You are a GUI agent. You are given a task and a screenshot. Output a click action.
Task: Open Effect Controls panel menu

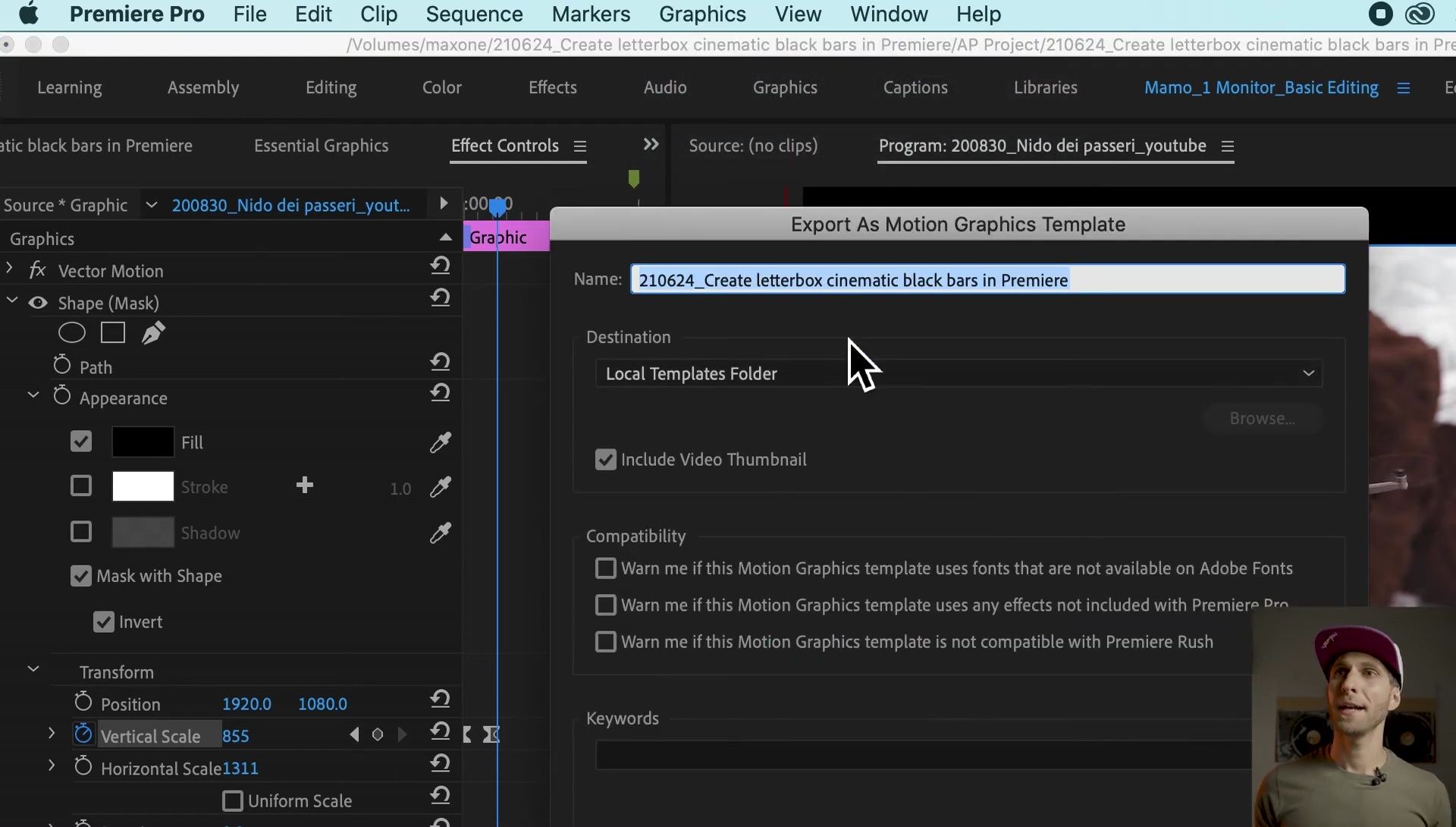[x=580, y=146]
